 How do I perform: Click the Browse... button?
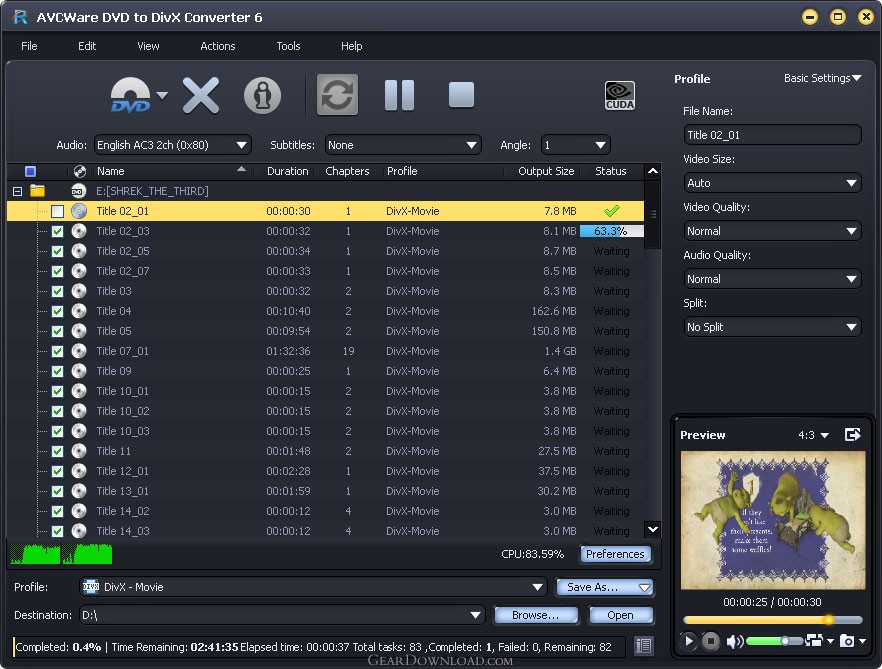pos(536,615)
